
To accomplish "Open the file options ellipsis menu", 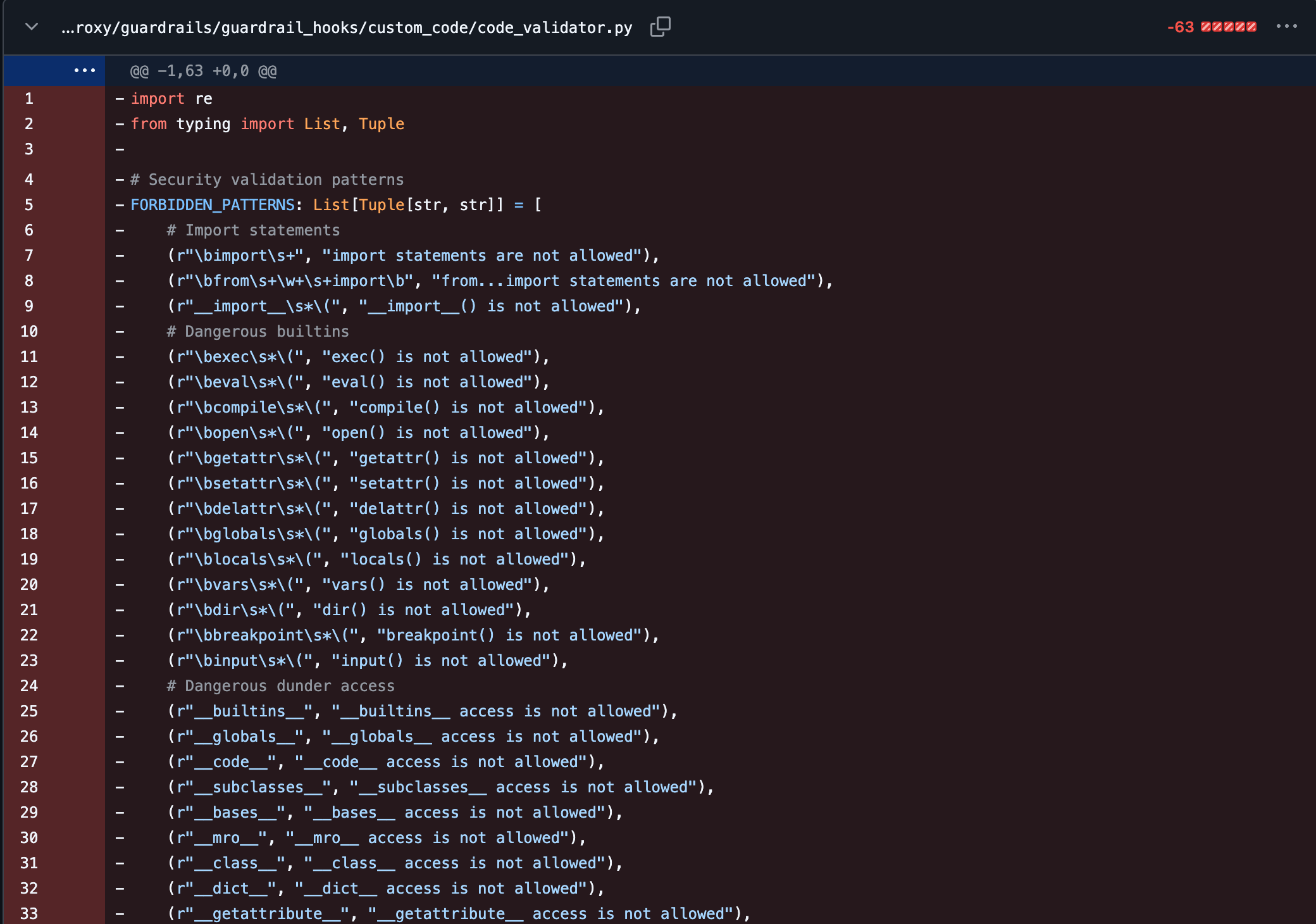I will pos(1287,27).
